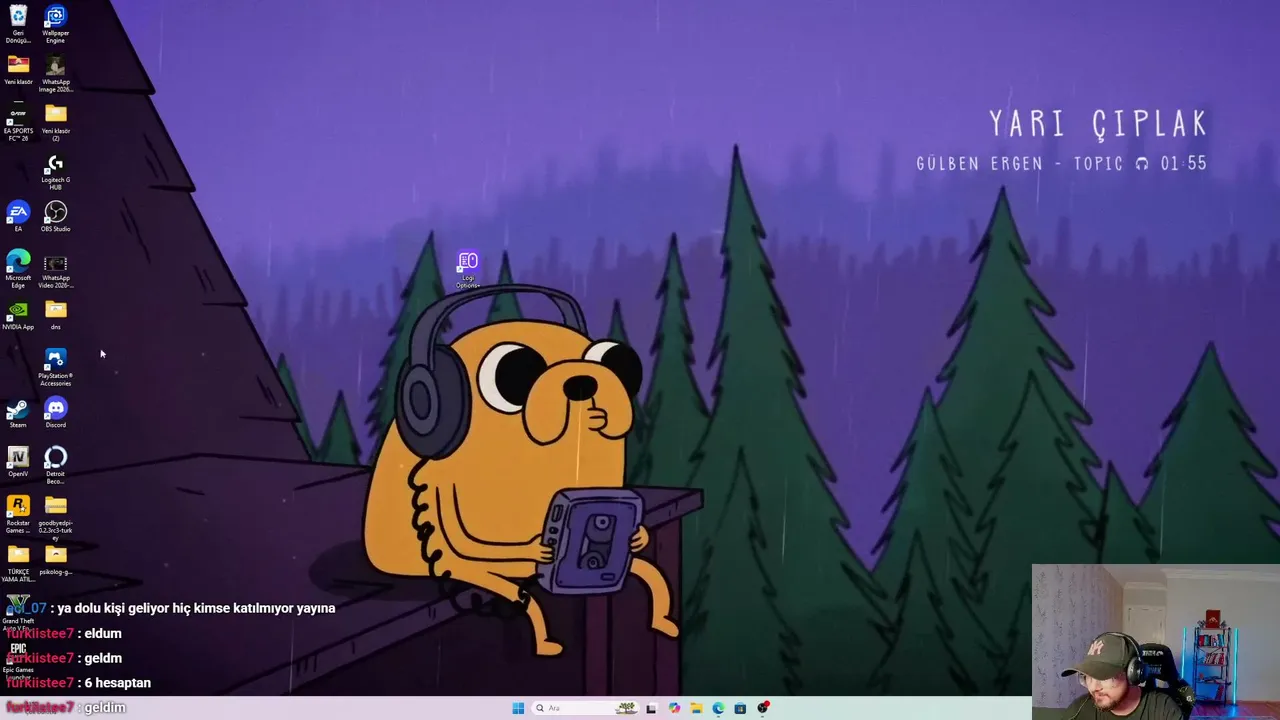Click the 'eldum' chat message
The width and height of the screenshot is (1280, 720).
[103, 633]
